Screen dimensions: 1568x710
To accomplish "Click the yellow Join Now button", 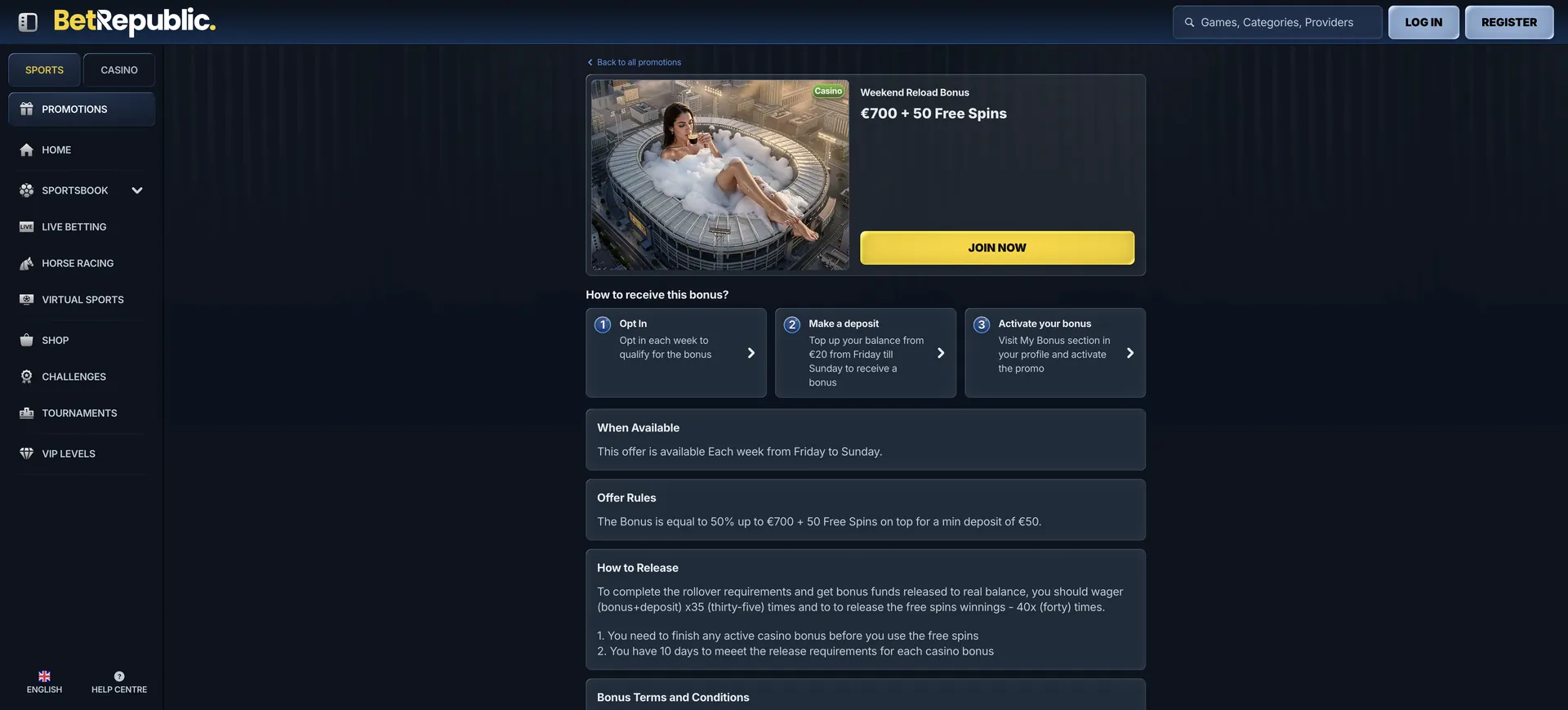I will (x=997, y=248).
